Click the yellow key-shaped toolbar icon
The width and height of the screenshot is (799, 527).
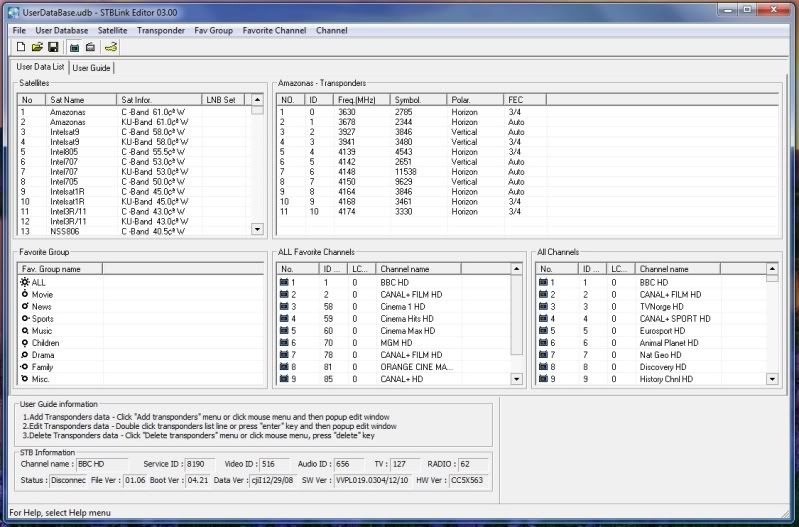[x=111, y=47]
